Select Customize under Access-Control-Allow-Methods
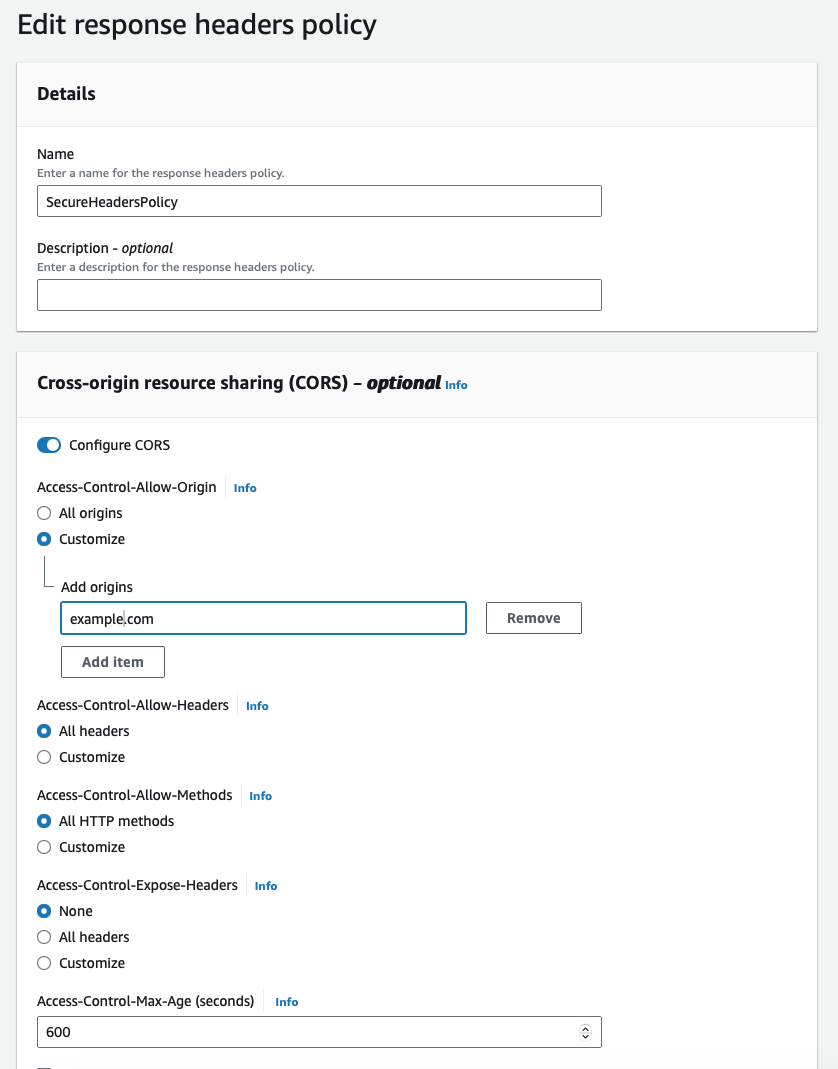 point(44,847)
